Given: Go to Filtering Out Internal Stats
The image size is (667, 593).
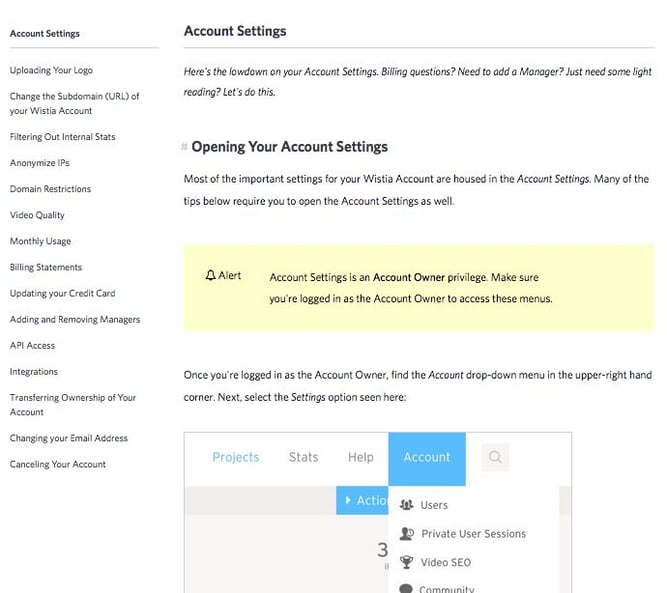Looking at the screenshot, I should 62,137.
